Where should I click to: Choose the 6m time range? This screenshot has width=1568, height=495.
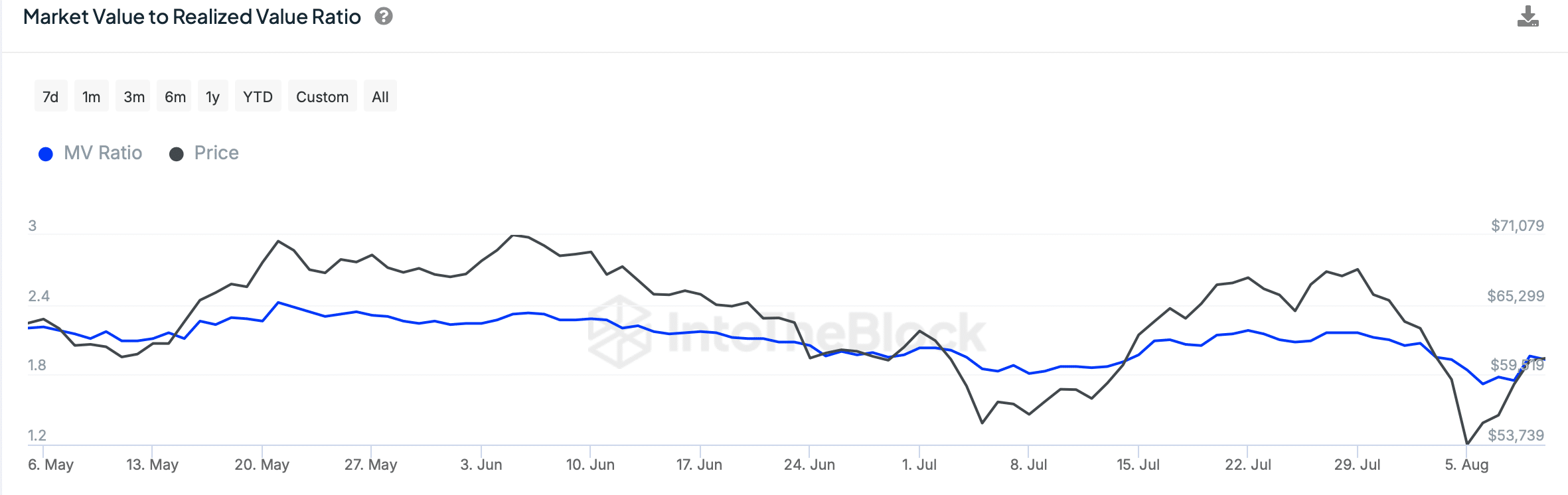click(175, 97)
